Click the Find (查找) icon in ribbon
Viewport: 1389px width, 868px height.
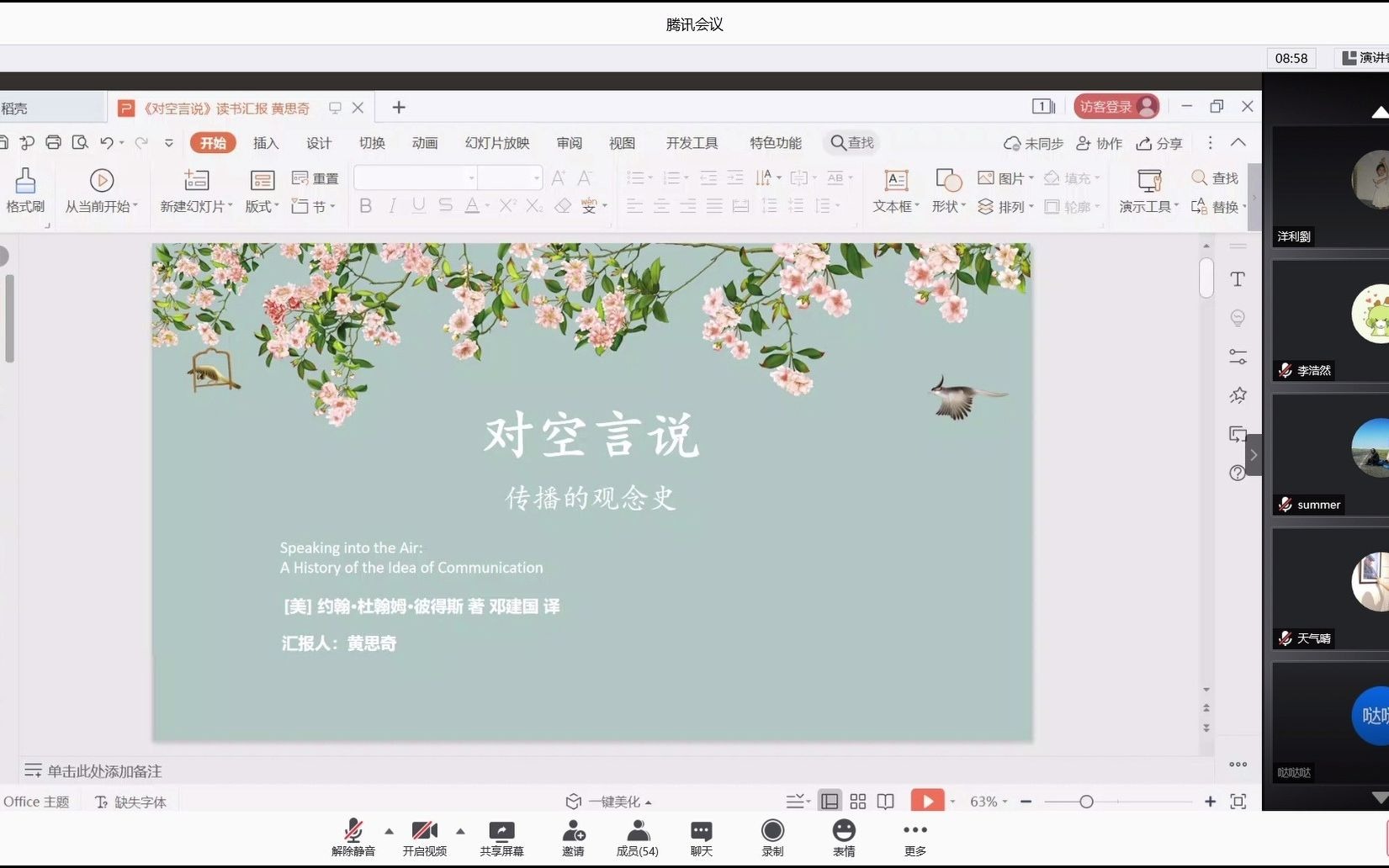(x=1199, y=177)
